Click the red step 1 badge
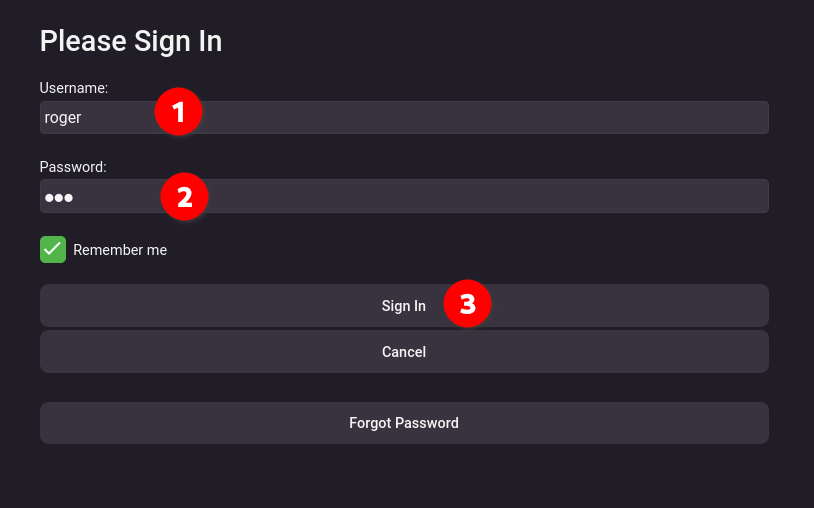 click(x=179, y=112)
